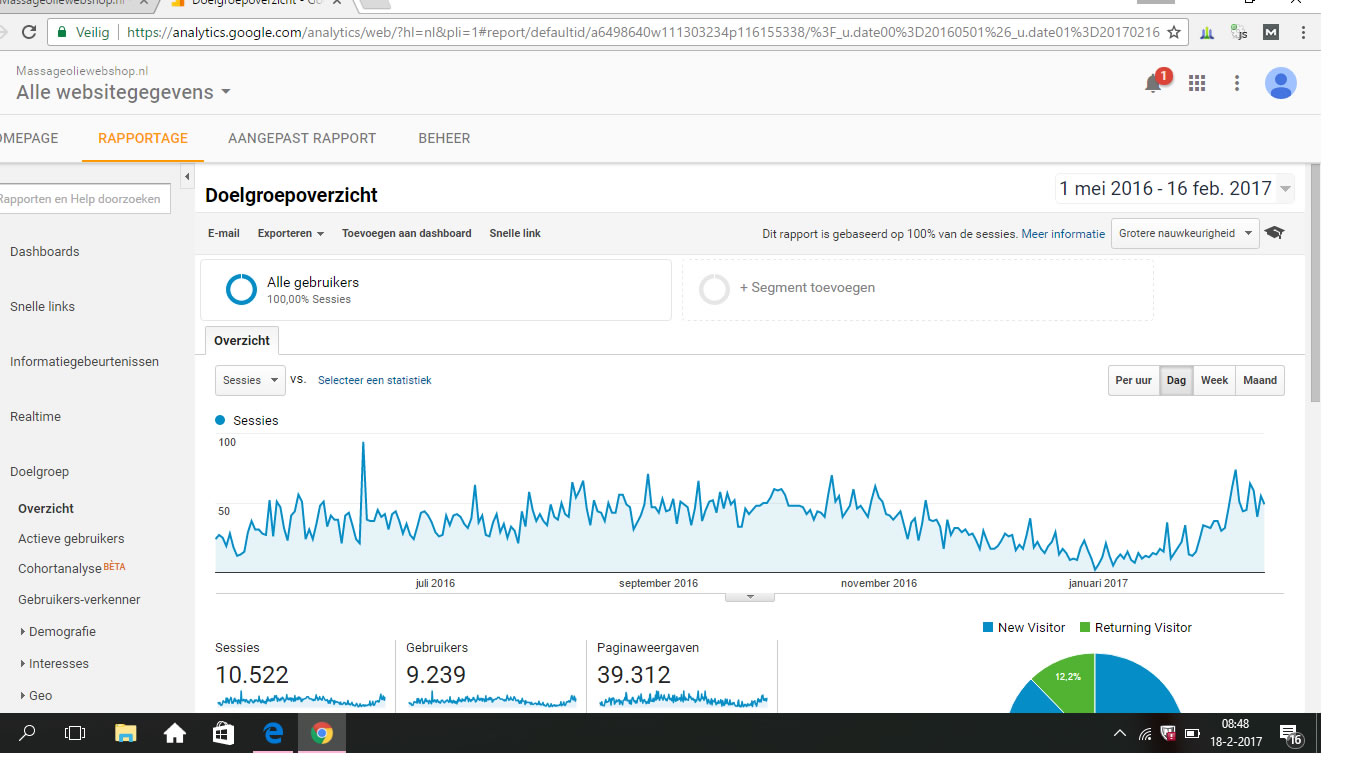Select the Week granularity button
Image resolution: width=1366 pixels, height=768 pixels.
tap(1214, 380)
